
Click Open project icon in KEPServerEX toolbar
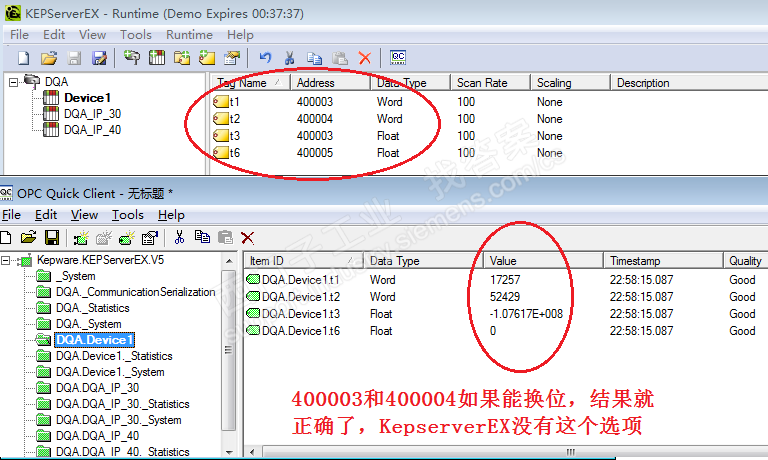(x=49, y=58)
